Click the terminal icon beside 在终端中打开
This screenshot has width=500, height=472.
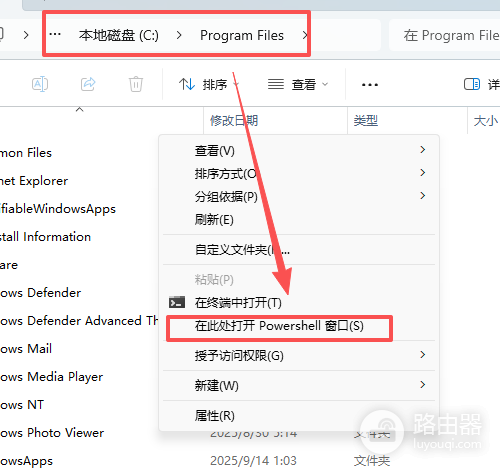[x=177, y=302]
